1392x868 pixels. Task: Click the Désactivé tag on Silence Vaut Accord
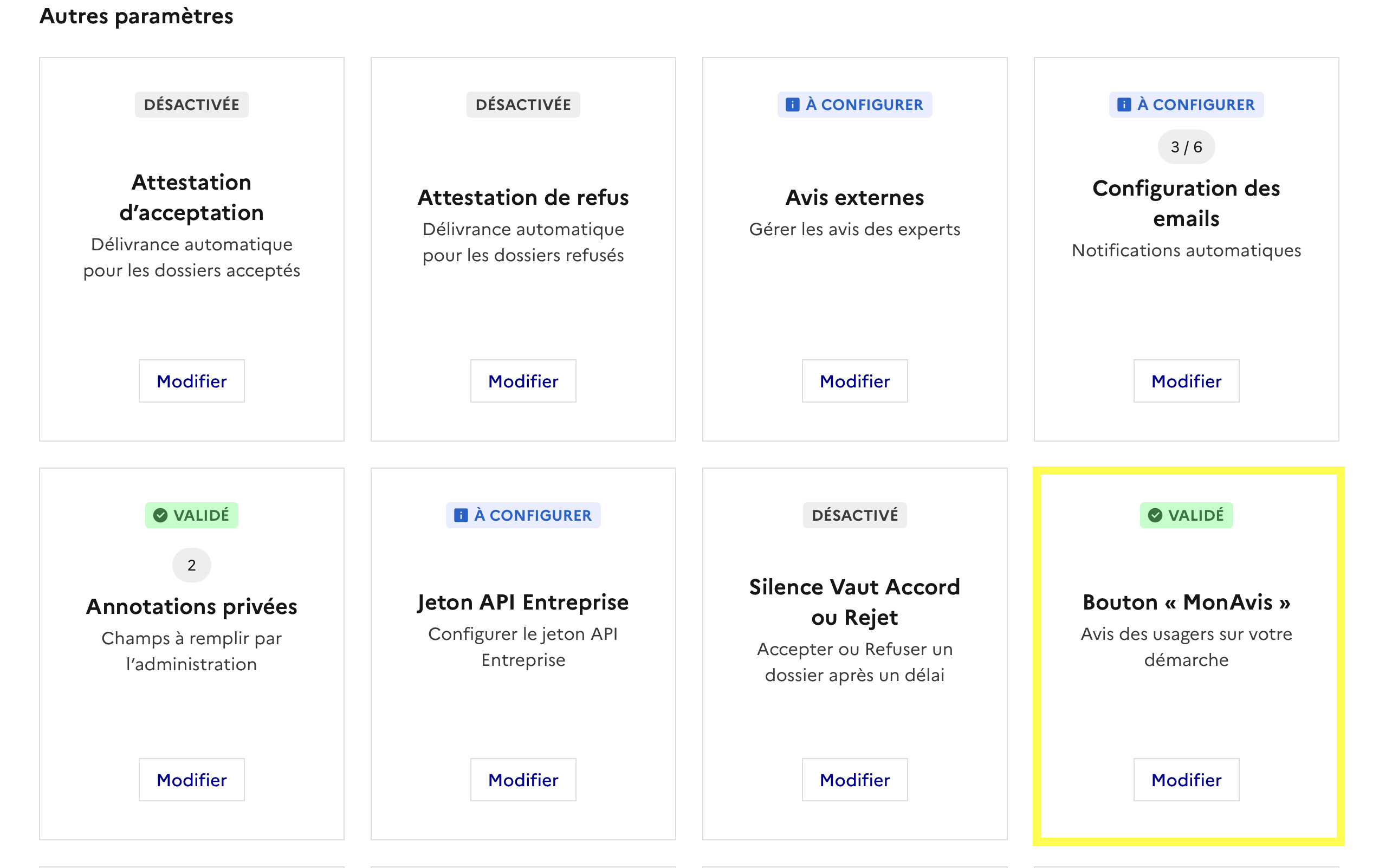coord(854,515)
